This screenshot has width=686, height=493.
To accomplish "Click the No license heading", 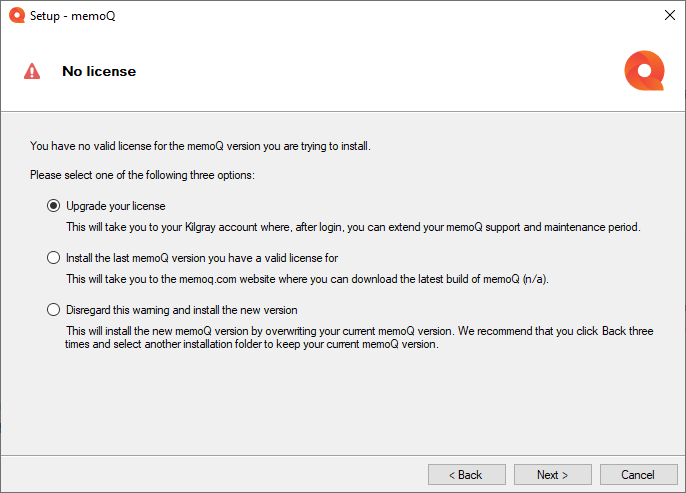I will pos(99,71).
